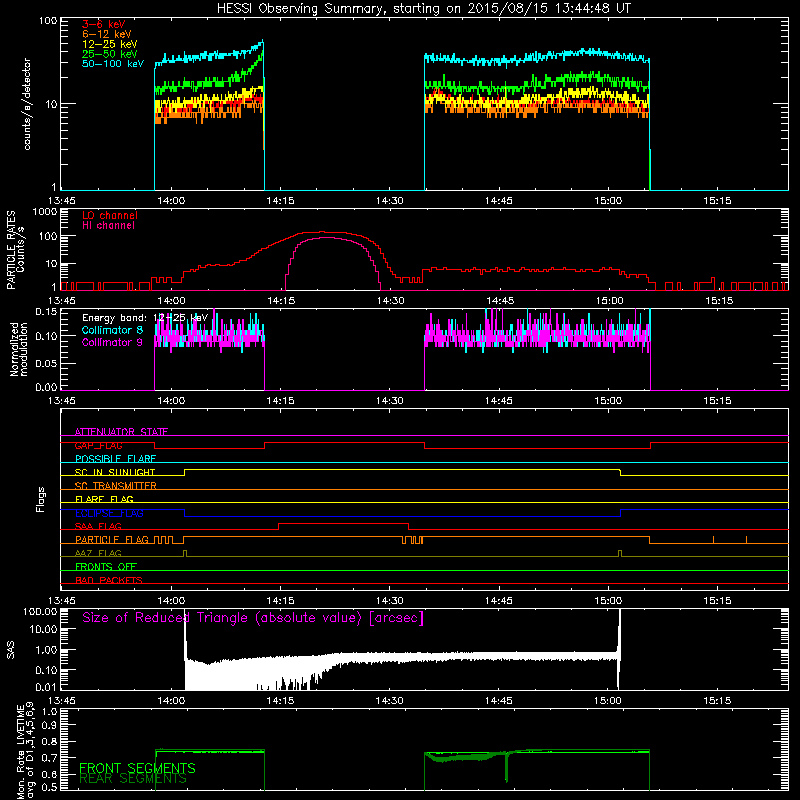This screenshot has width=800, height=800.
Task: Click the '0.9' tick on the livetime axis
Action: tap(49, 725)
